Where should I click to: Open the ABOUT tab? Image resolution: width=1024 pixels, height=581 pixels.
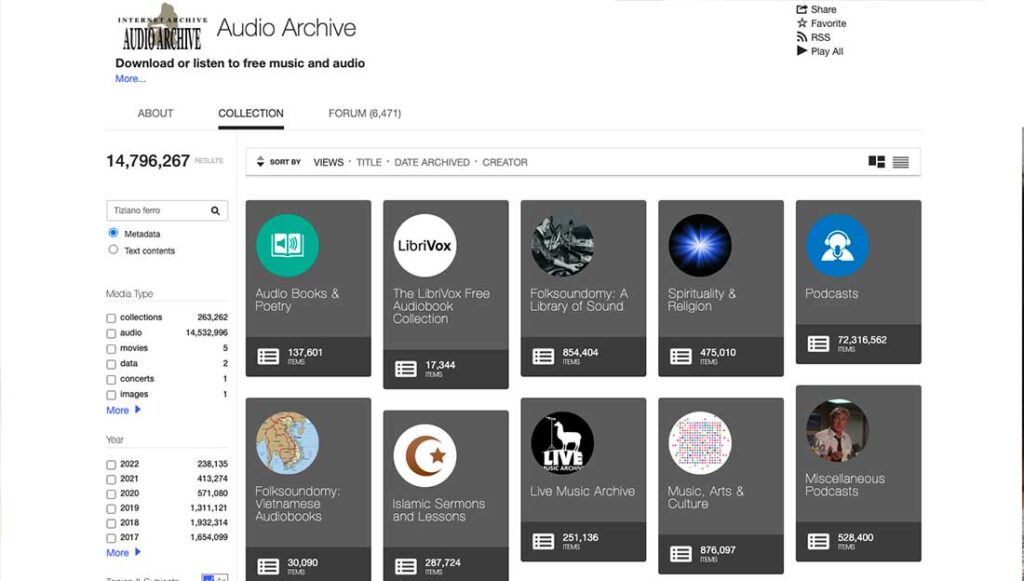(x=155, y=113)
